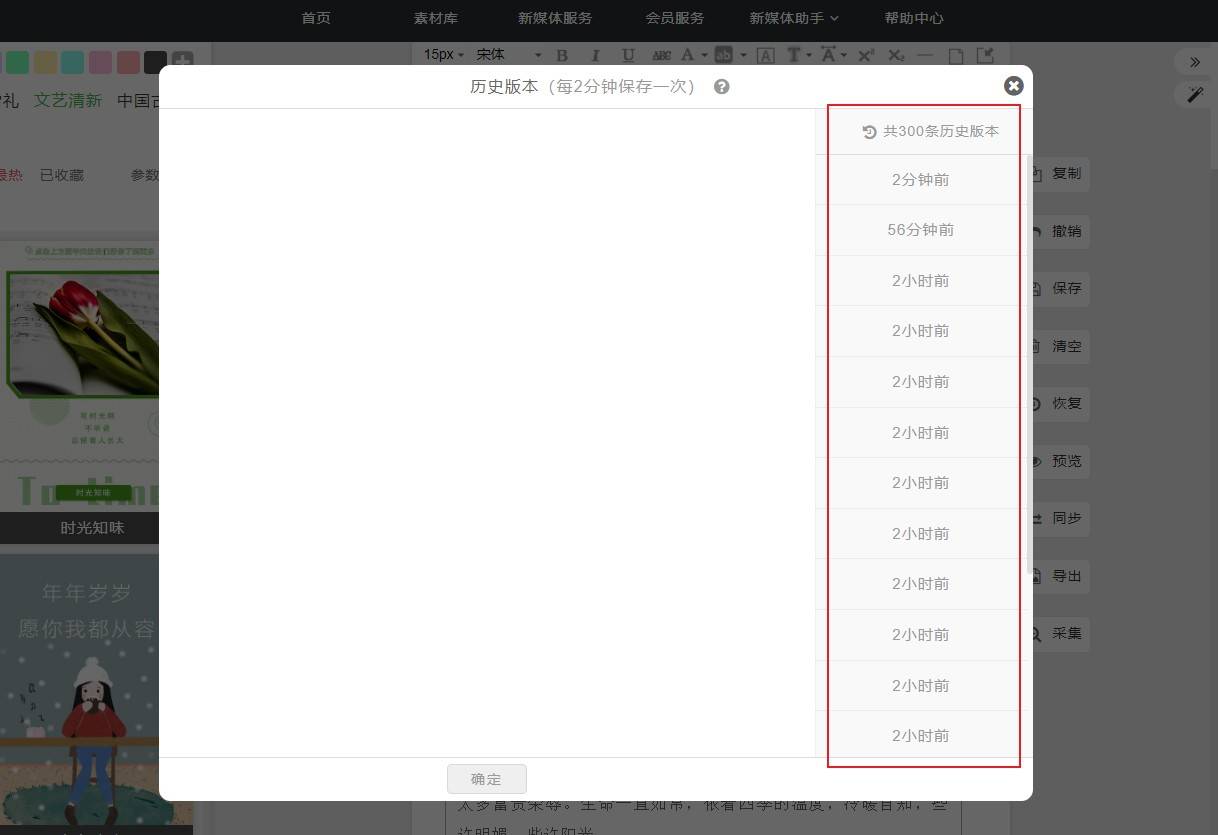Open 素材库 from the top menu
Viewport: 1218px width, 835px height.
point(435,18)
